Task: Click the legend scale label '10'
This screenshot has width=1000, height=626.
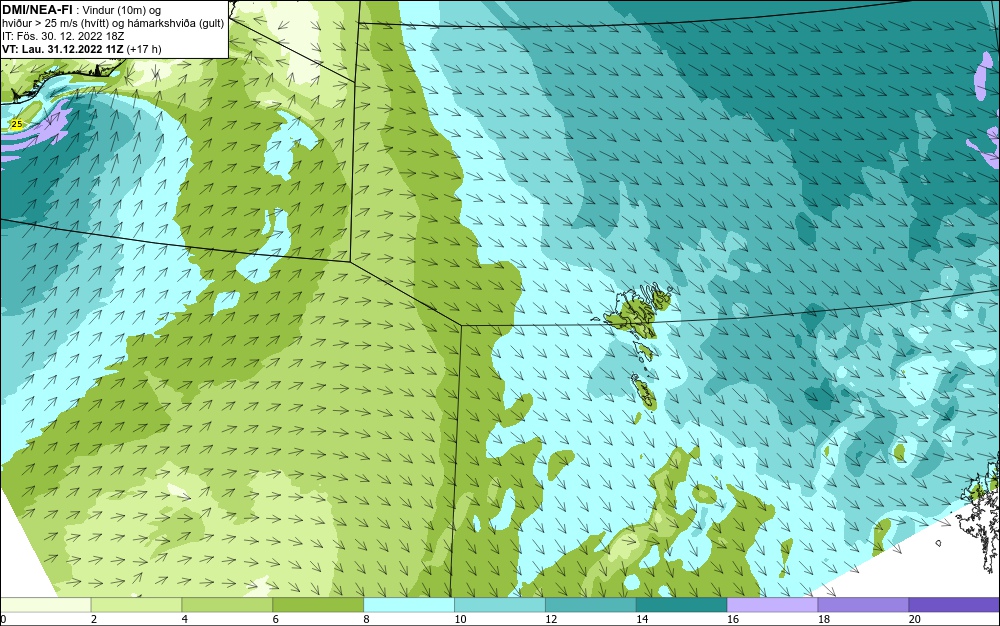Action: pos(460,619)
